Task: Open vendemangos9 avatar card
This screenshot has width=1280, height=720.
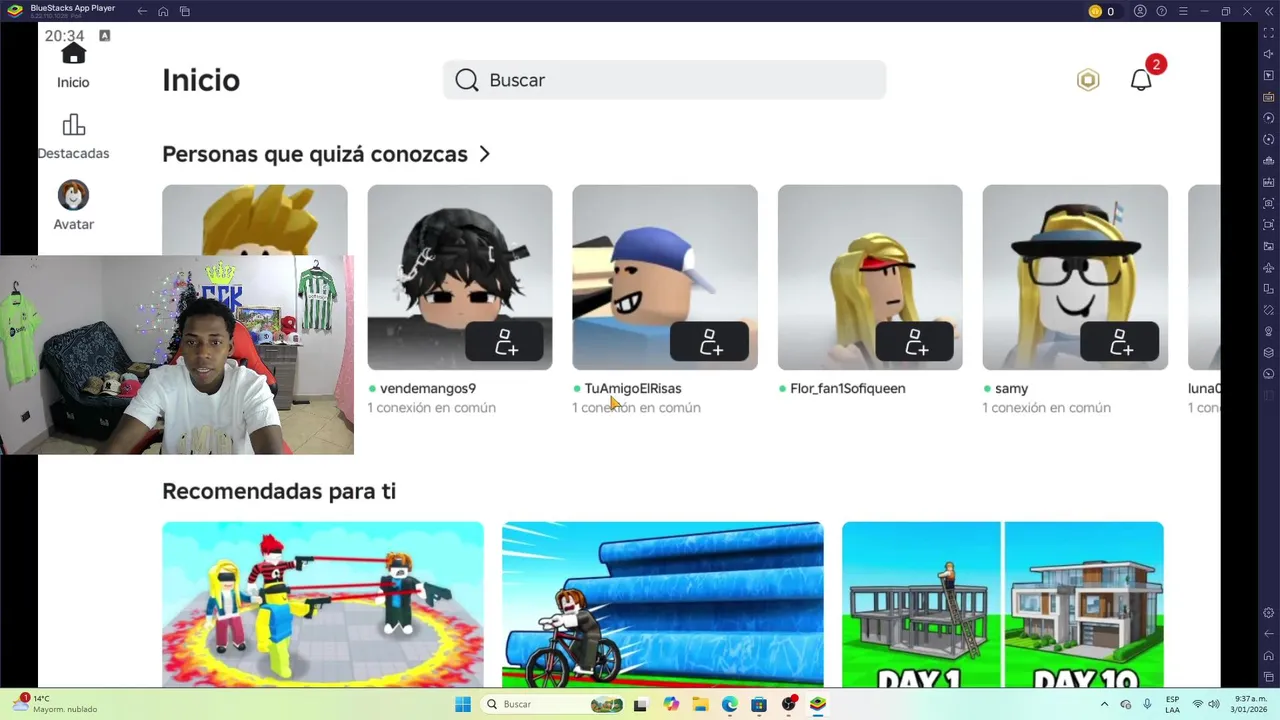Action: pos(459,277)
